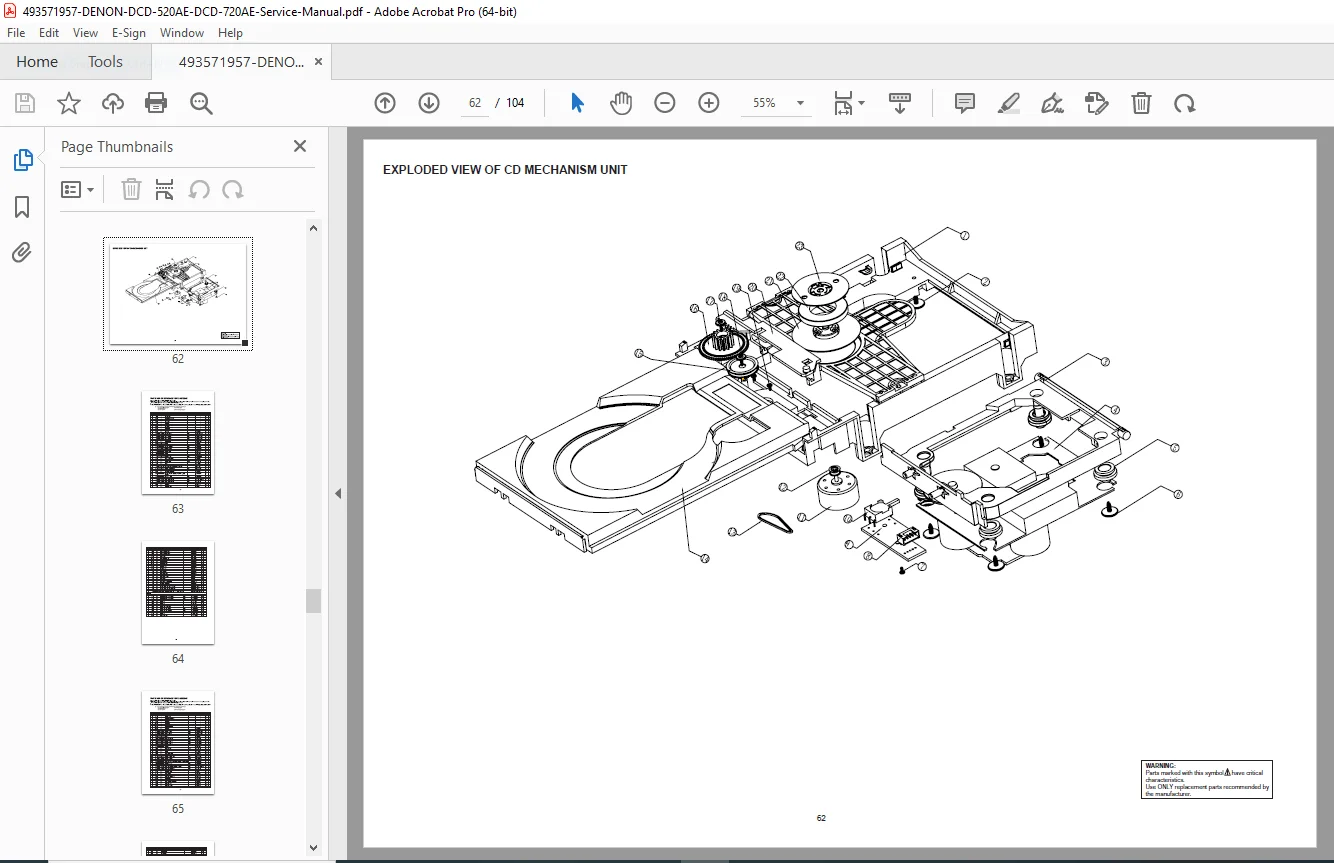
Task: Rotate the page with the toolbar rotate icon
Action: (x=1185, y=103)
